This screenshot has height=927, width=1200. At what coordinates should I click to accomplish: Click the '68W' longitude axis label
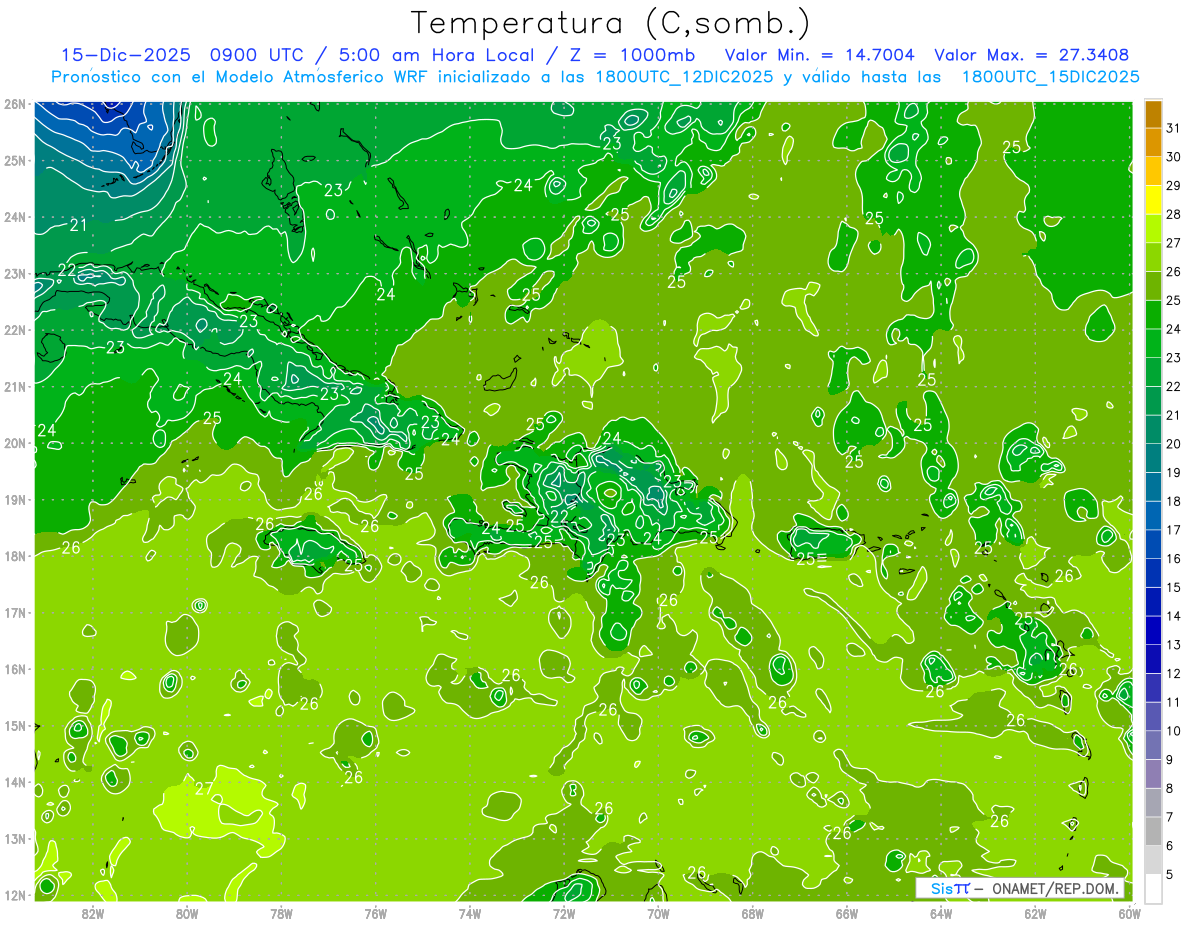click(753, 913)
